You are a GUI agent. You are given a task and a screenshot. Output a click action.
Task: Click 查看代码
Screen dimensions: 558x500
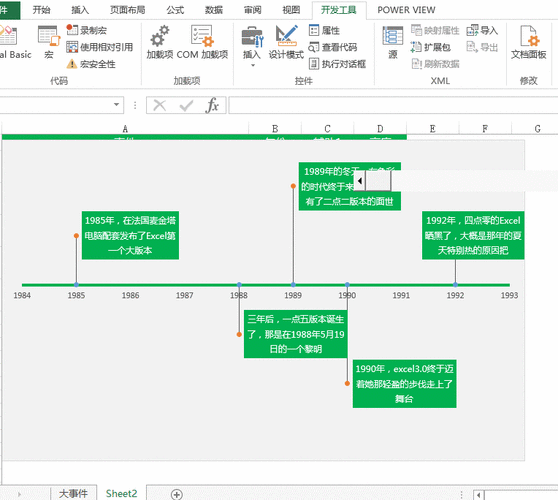pyautogui.click(x=333, y=47)
